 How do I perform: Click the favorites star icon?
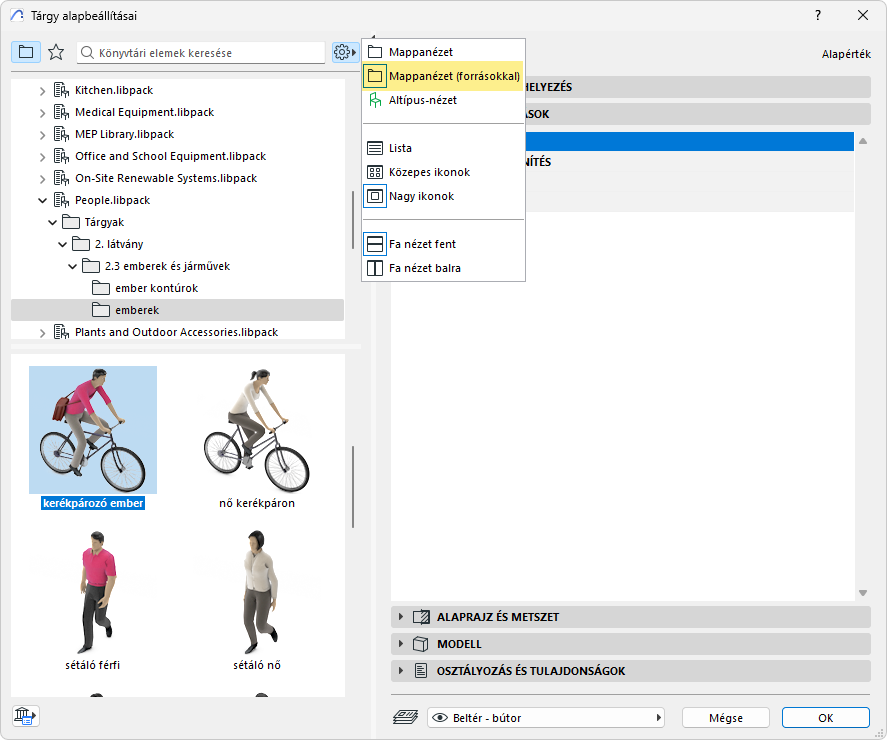tap(56, 52)
